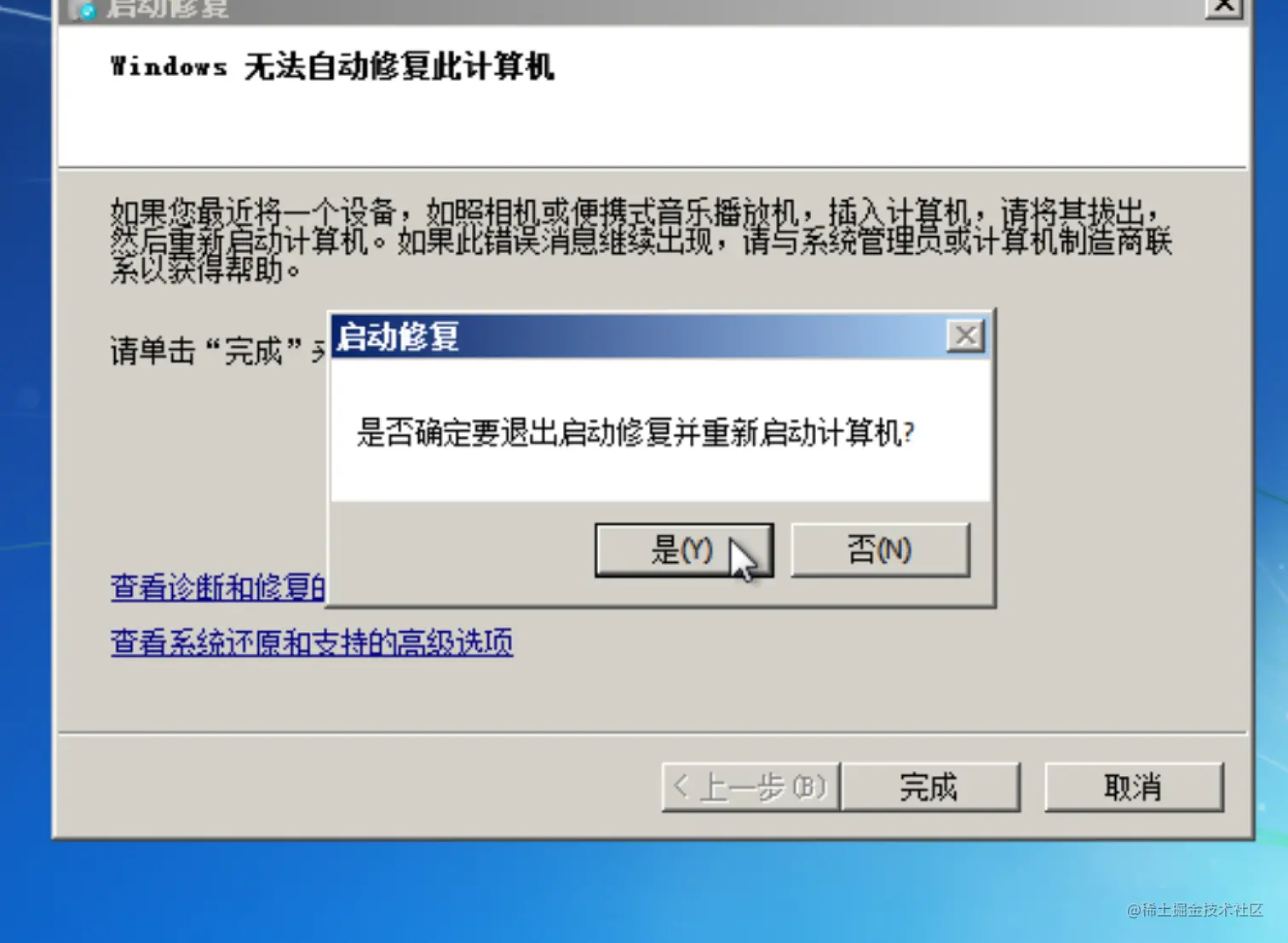Viewport: 1288px width, 943px height.
Task: Click the device removal instructions paragraph
Action: coord(641,241)
